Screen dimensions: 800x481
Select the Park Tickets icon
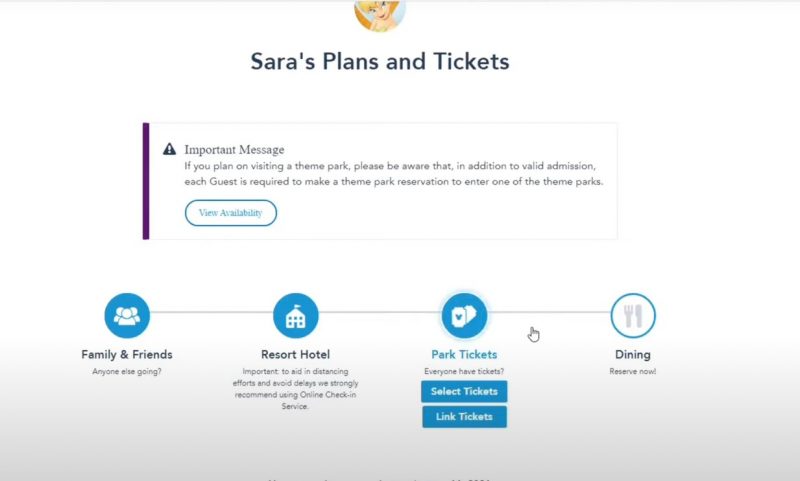pyautogui.click(x=464, y=315)
